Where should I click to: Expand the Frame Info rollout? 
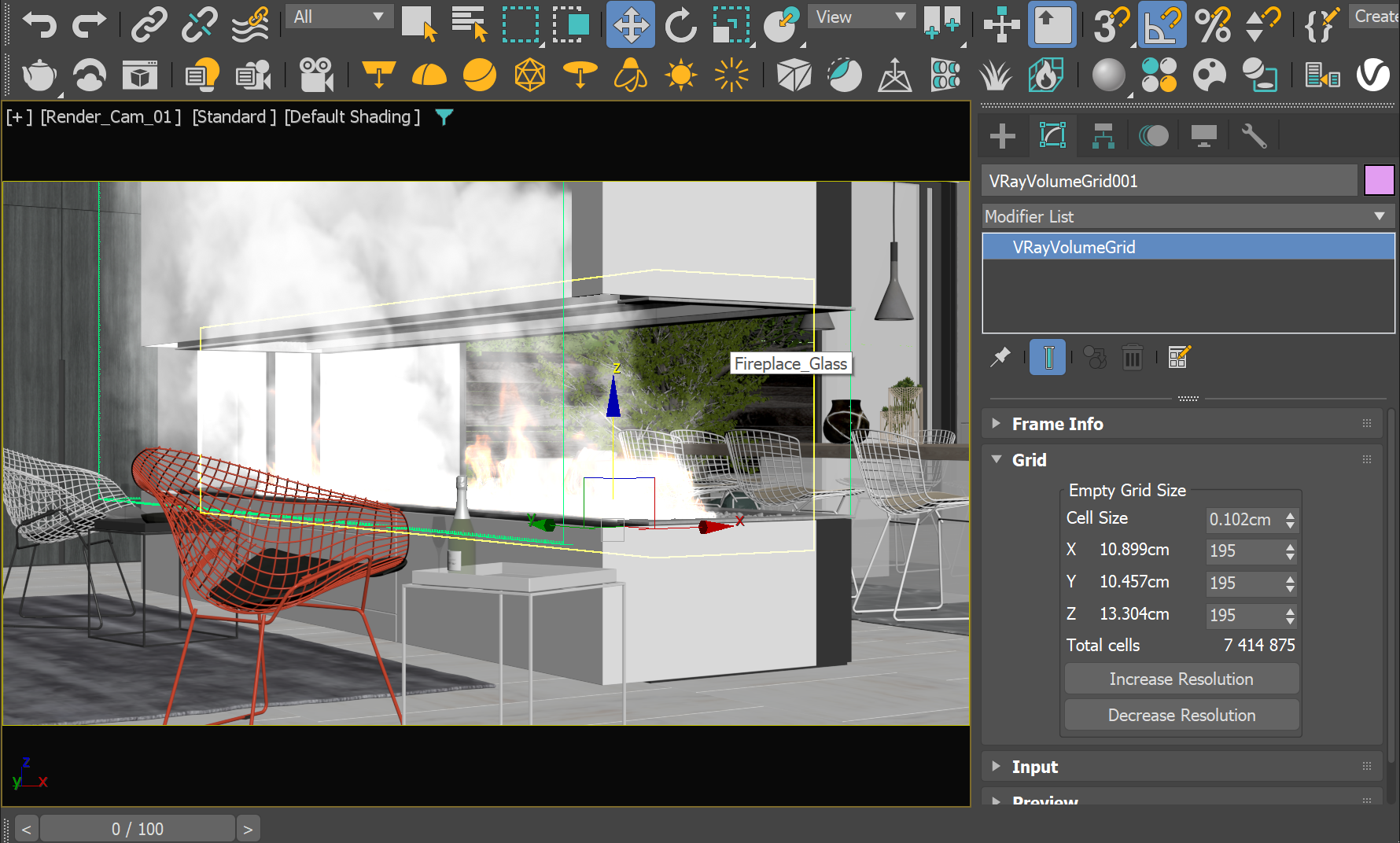pos(1057,424)
